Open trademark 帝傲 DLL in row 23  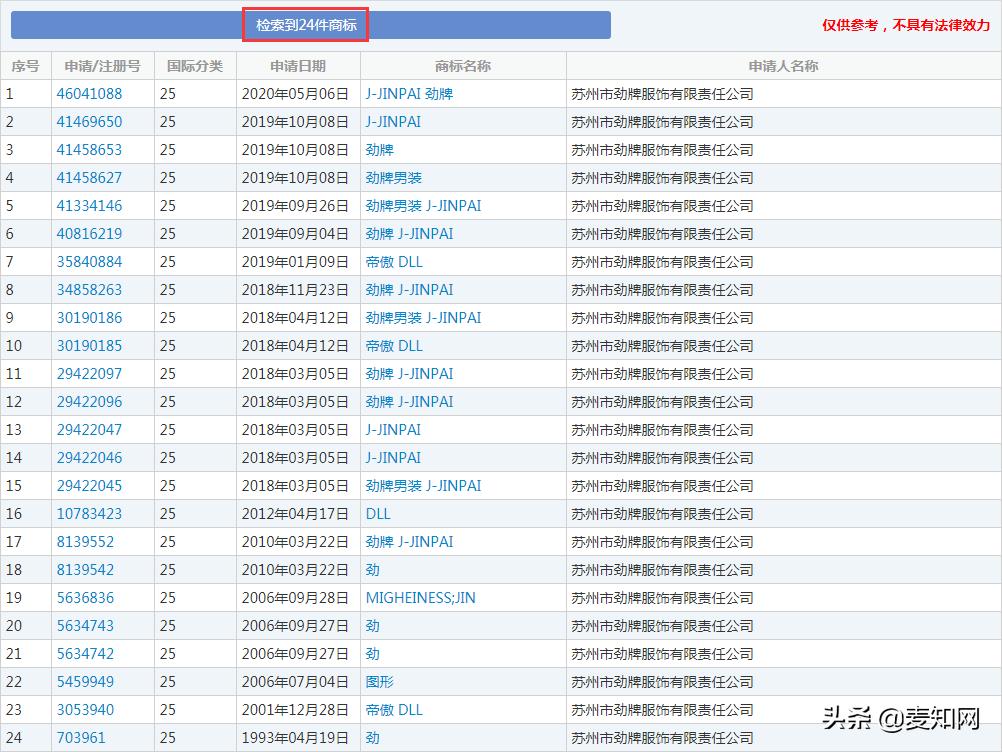[x=394, y=710]
